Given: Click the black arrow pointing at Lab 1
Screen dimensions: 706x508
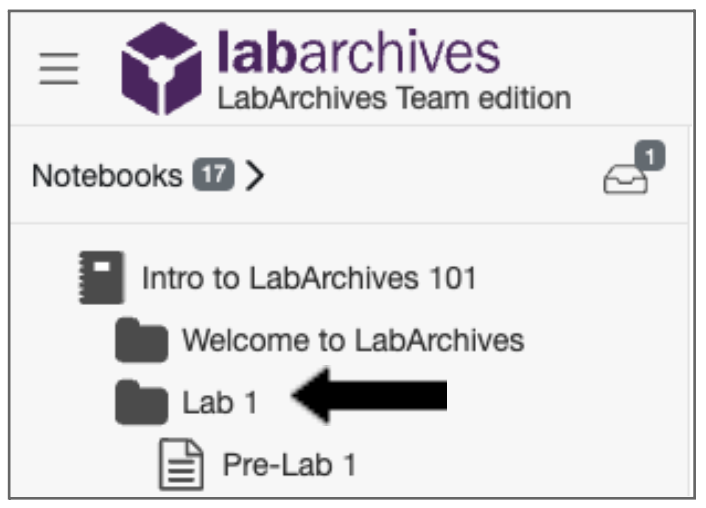Looking at the screenshot, I should pyautogui.click(x=370, y=397).
